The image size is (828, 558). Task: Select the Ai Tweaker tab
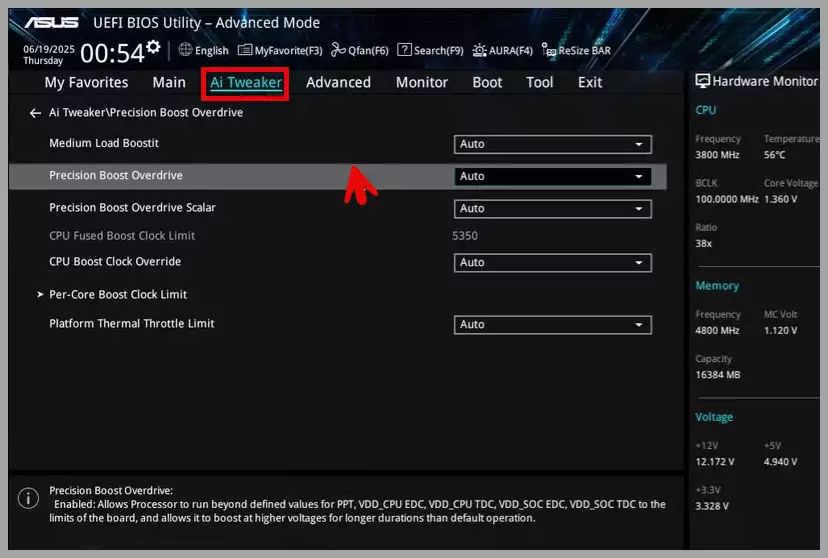[246, 83]
